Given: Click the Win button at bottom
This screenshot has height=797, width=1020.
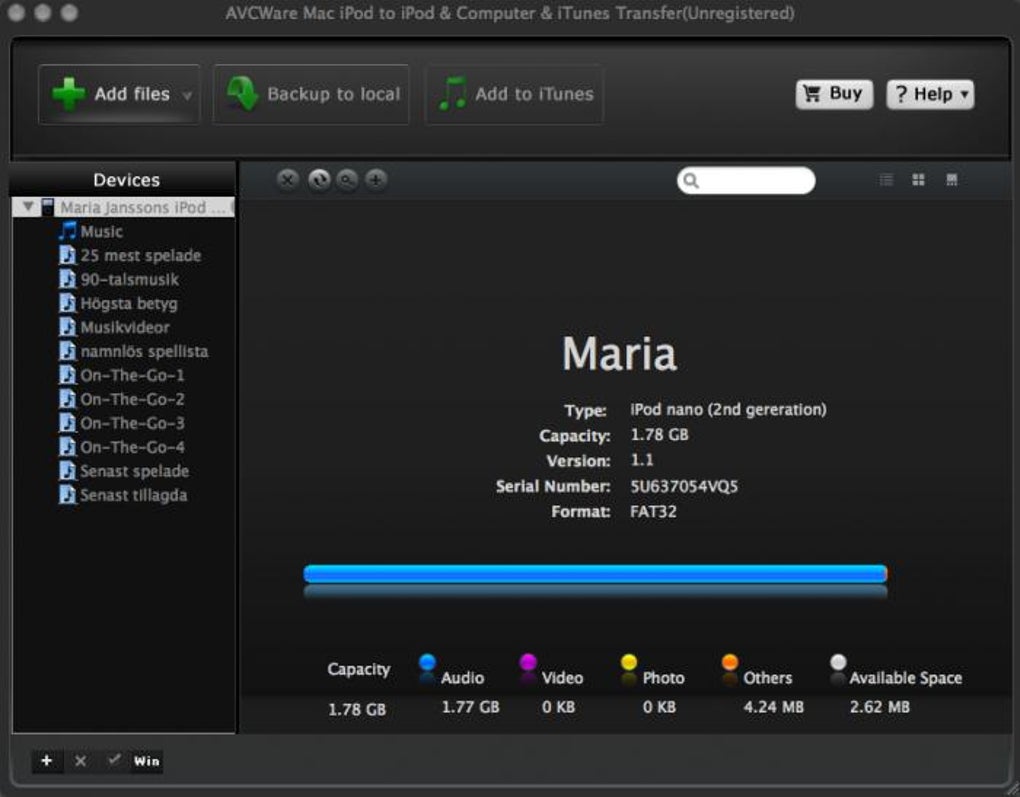Looking at the screenshot, I should click(x=146, y=761).
